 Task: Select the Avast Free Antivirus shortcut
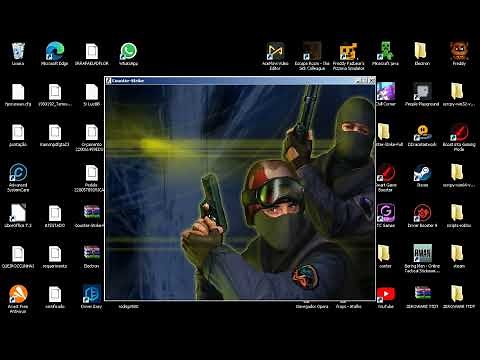click(18, 294)
